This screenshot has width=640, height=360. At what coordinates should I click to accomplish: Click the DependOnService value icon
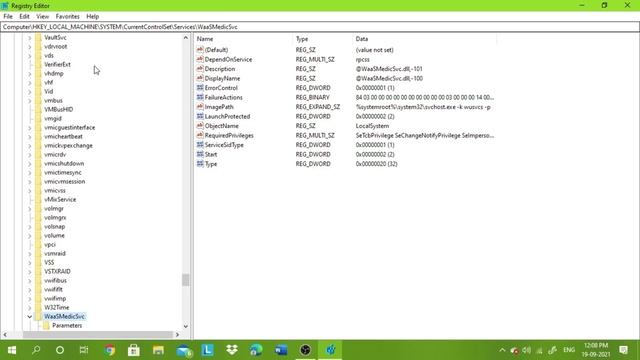click(200, 59)
